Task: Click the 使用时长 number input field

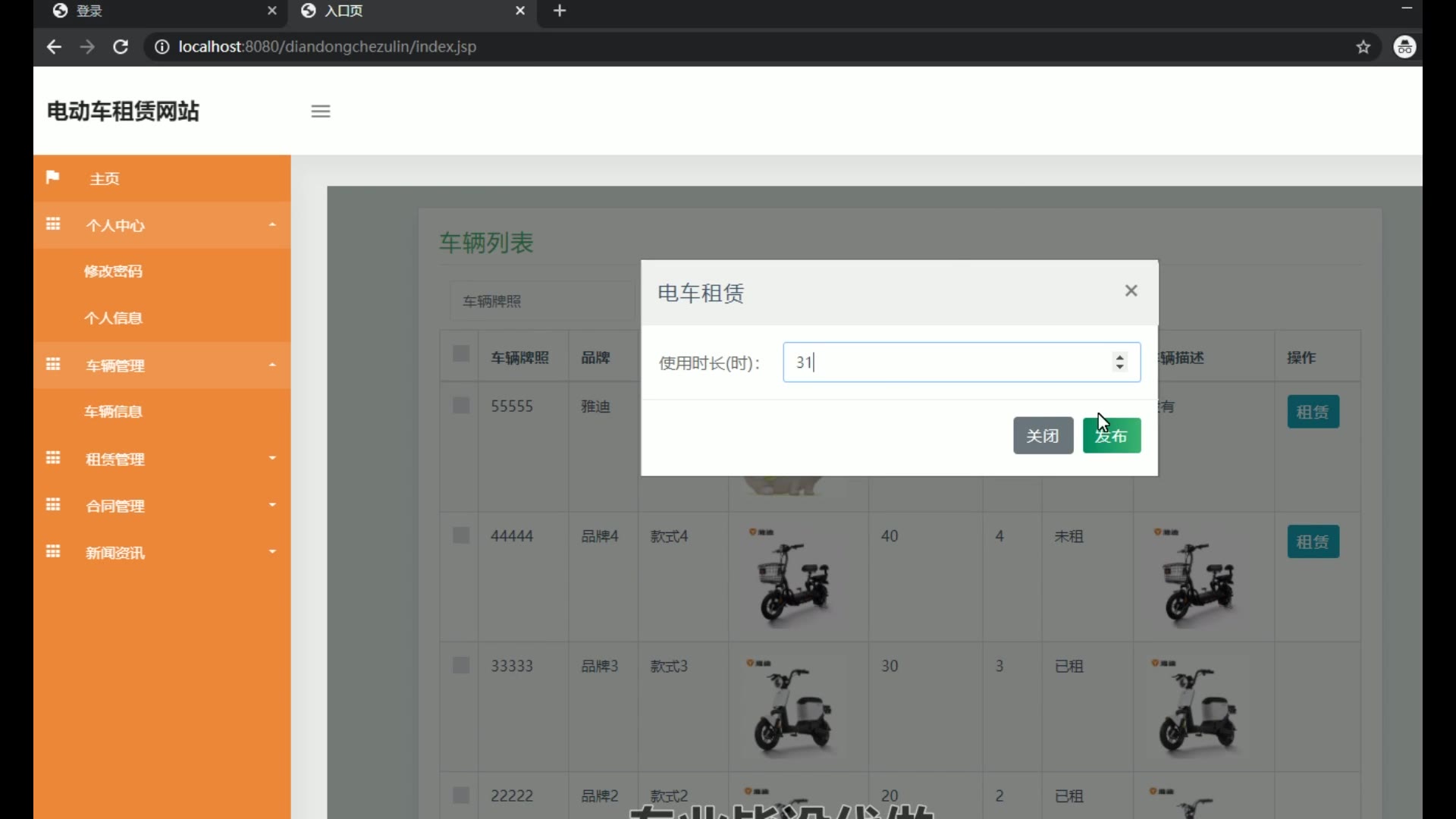Action: click(x=962, y=362)
